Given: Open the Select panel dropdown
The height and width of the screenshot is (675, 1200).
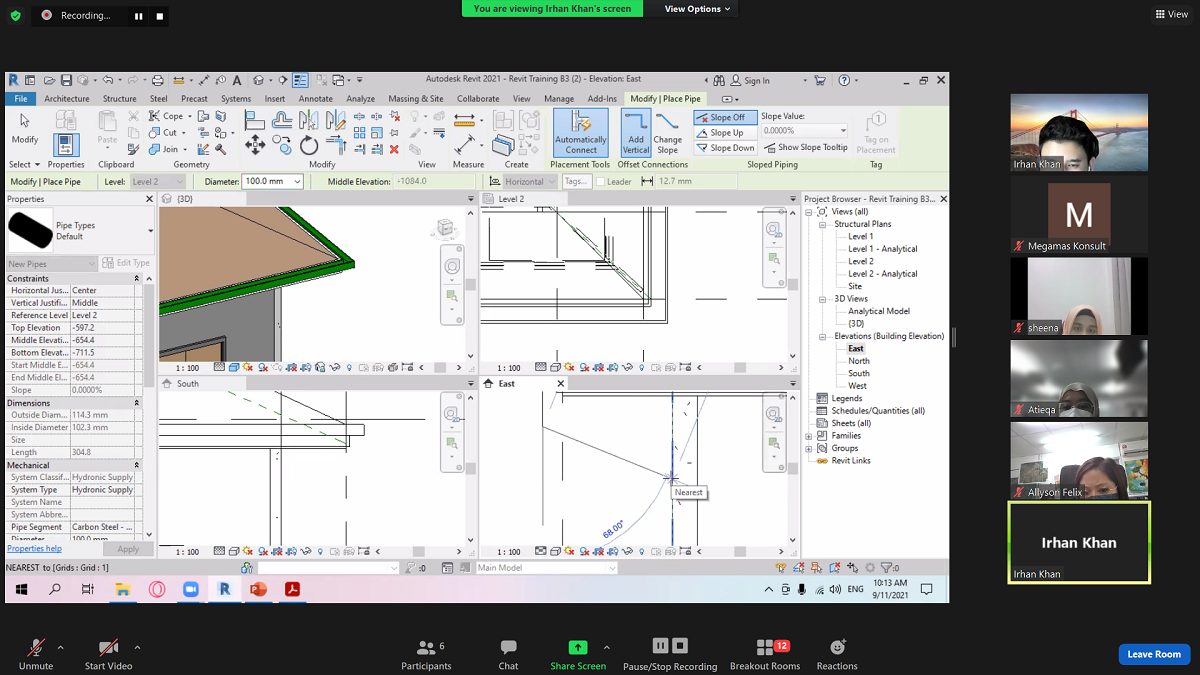Looking at the screenshot, I should click(25, 164).
